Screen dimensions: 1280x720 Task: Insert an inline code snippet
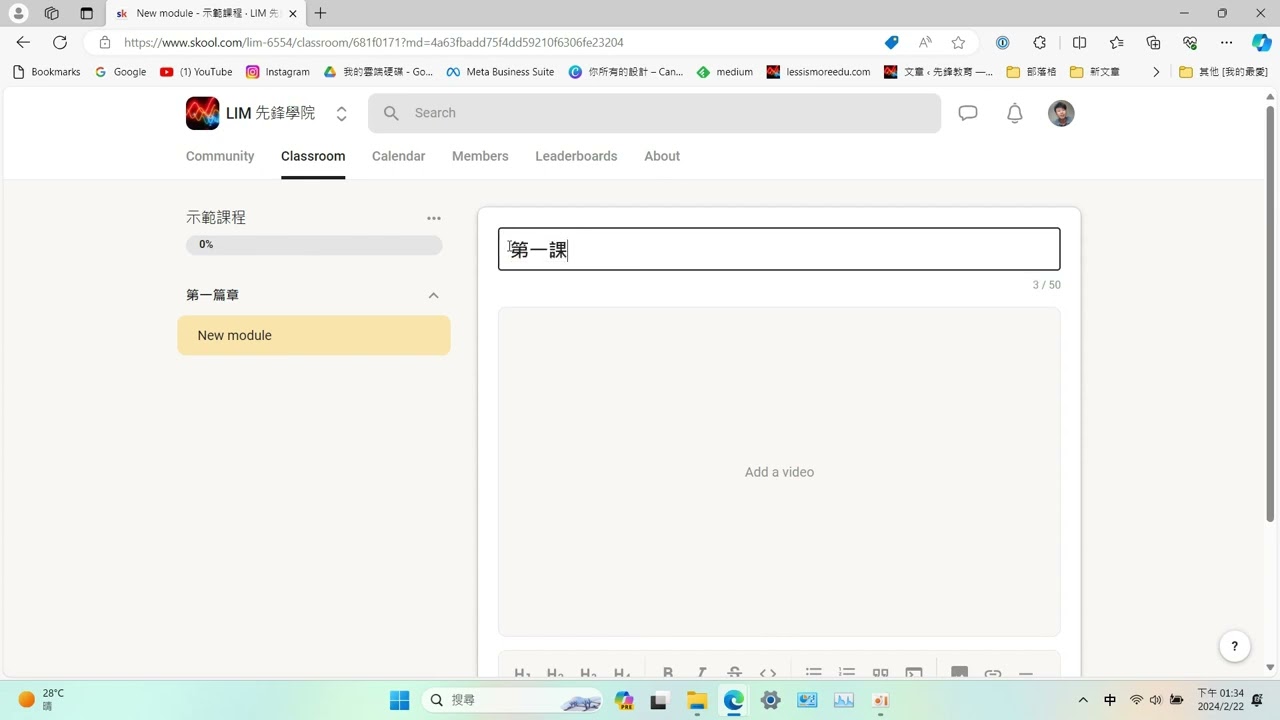(768, 672)
